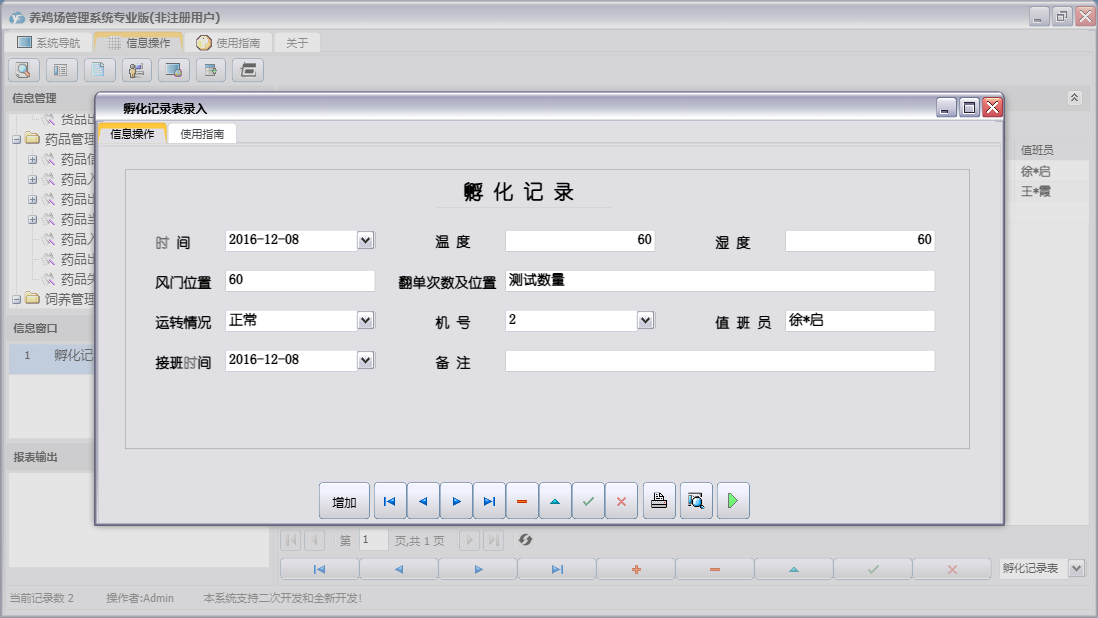This screenshot has height=618, width=1098.
Task: Jump to first record in the dialog navigator
Action: (390, 501)
